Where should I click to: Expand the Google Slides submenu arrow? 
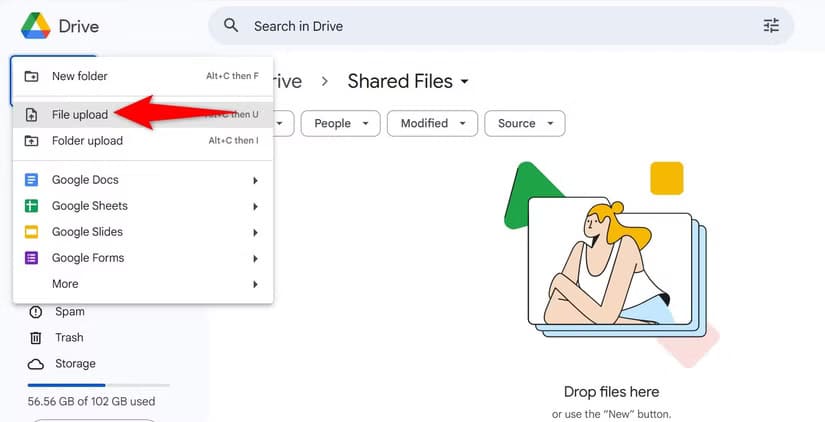click(x=255, y=233)
